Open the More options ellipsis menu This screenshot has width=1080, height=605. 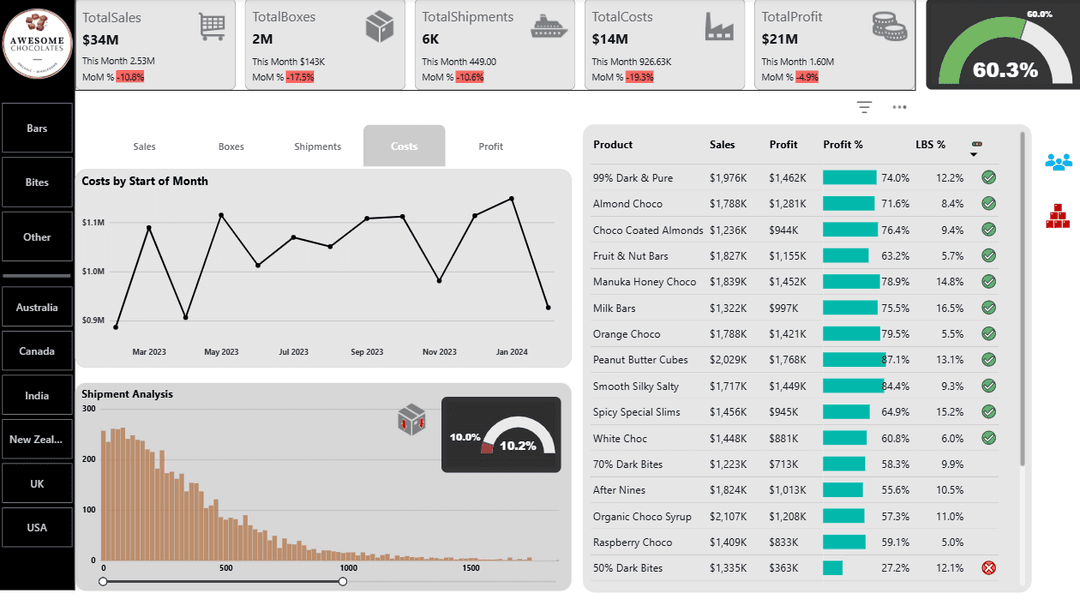[x=898, y=107]
